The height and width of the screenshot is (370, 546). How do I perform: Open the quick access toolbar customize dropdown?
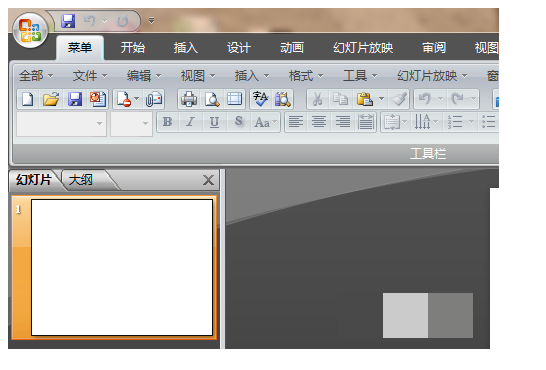151,21
